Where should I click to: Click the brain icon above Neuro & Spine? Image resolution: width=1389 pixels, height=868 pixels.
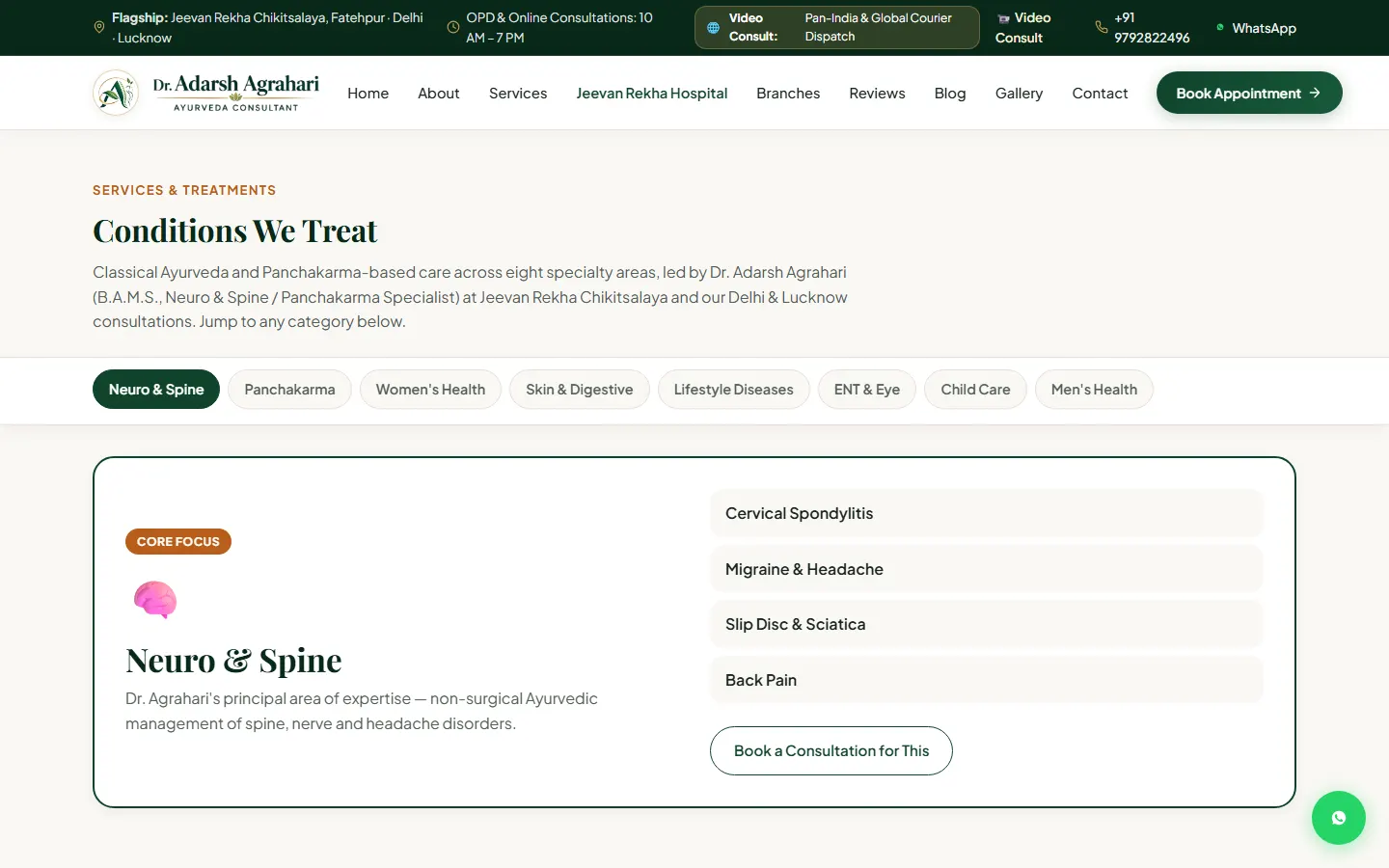(155, 600)
